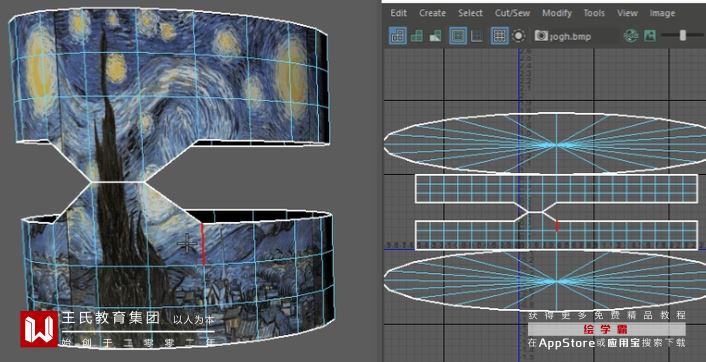Toggle image display icon beside jogh.bmp

tap(541, 36)
